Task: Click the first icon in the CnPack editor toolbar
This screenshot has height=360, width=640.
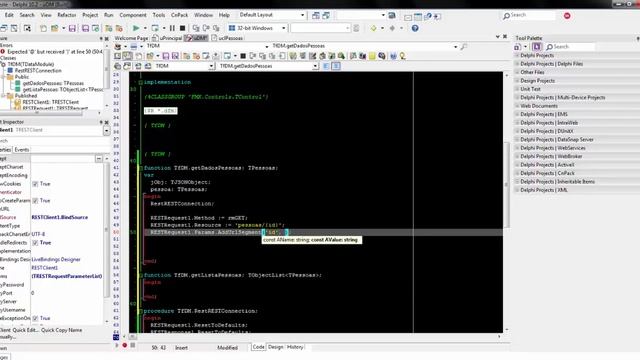Action: point(118,56)
